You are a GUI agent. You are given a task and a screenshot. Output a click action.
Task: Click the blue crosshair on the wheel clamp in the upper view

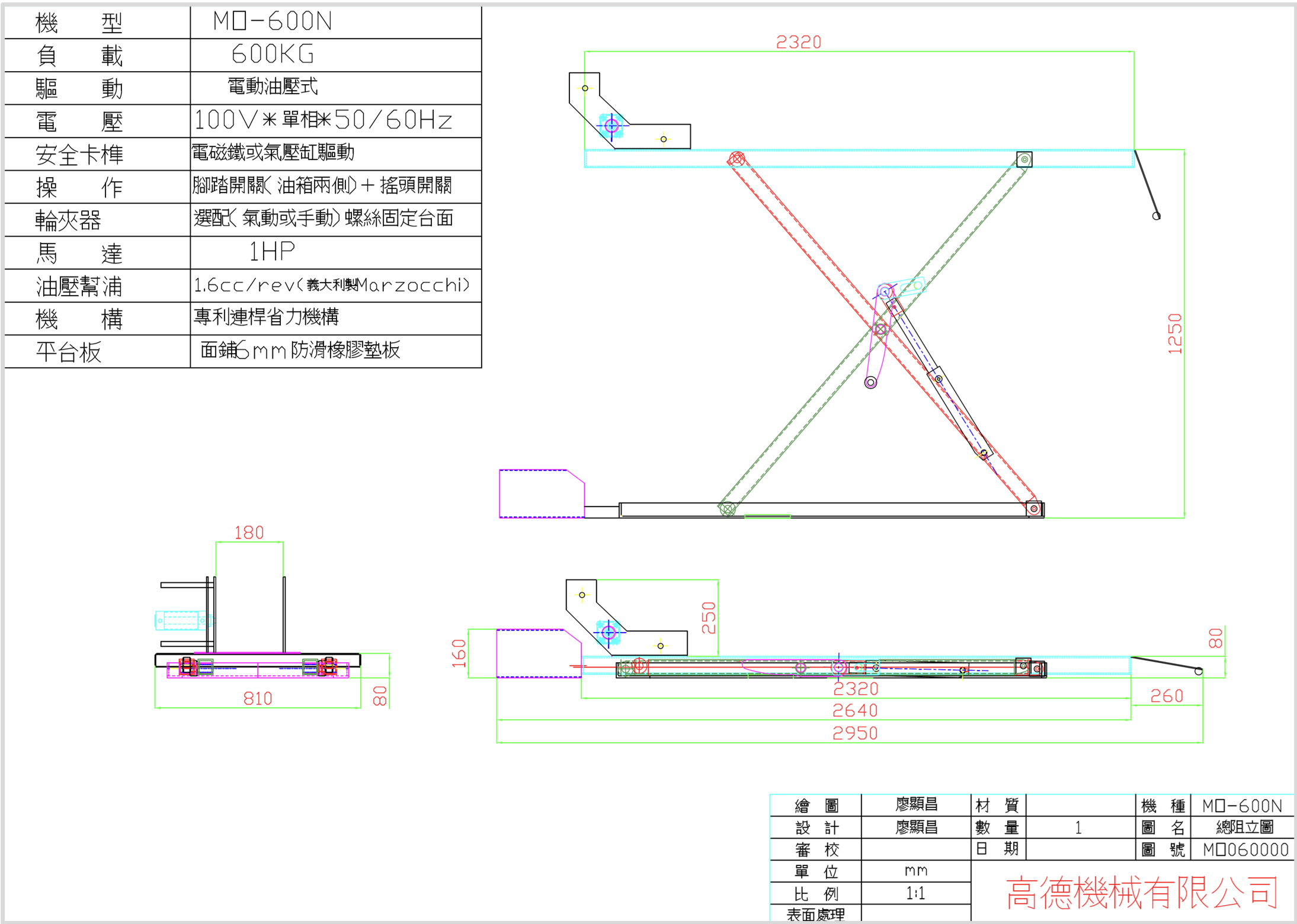pyautogui.click(x=612, y=126)
